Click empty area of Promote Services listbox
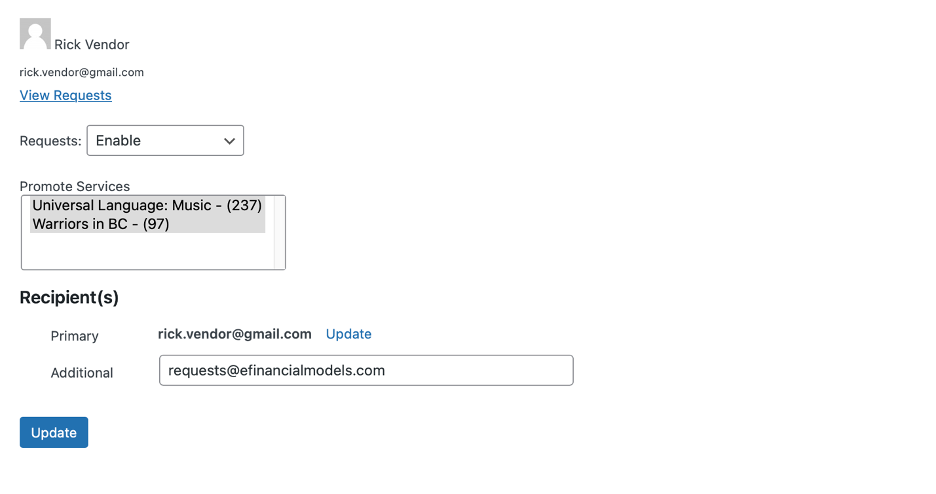The width and height of the screenshot is (936, 494). coord(147,251)
